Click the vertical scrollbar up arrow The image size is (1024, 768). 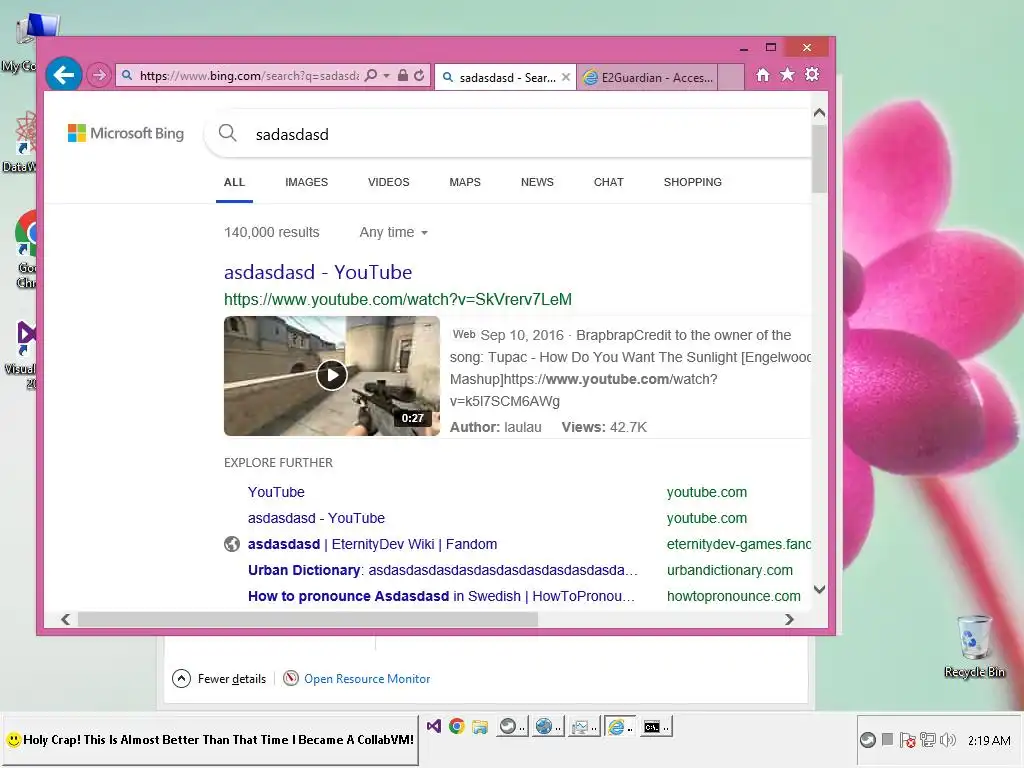[x=820, y=113]
